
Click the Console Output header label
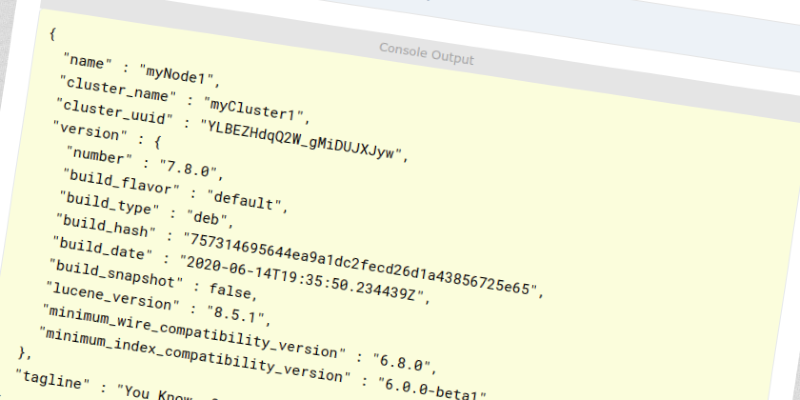[426, 52]
